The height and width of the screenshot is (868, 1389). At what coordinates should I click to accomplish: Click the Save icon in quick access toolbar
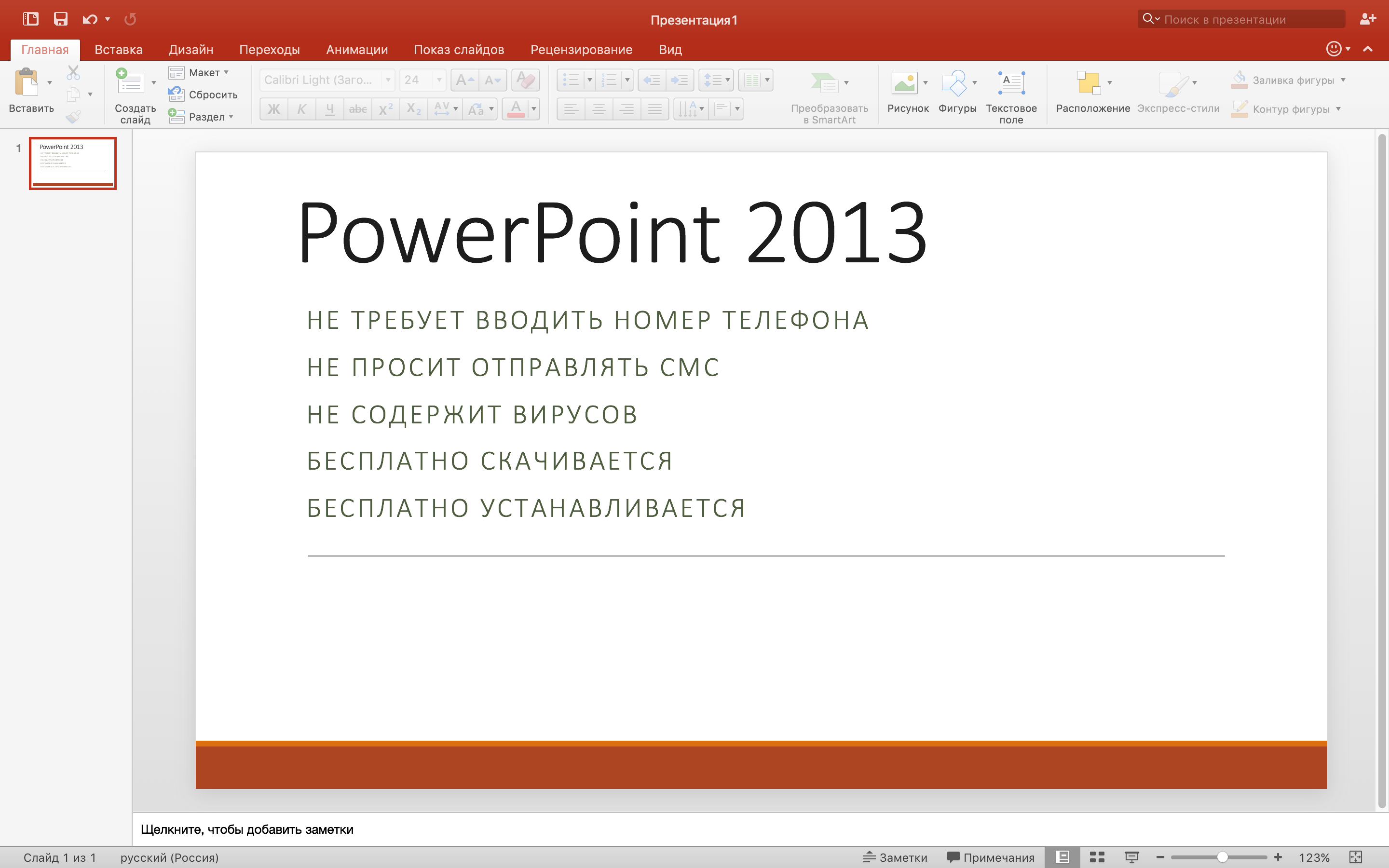[60, 18]
